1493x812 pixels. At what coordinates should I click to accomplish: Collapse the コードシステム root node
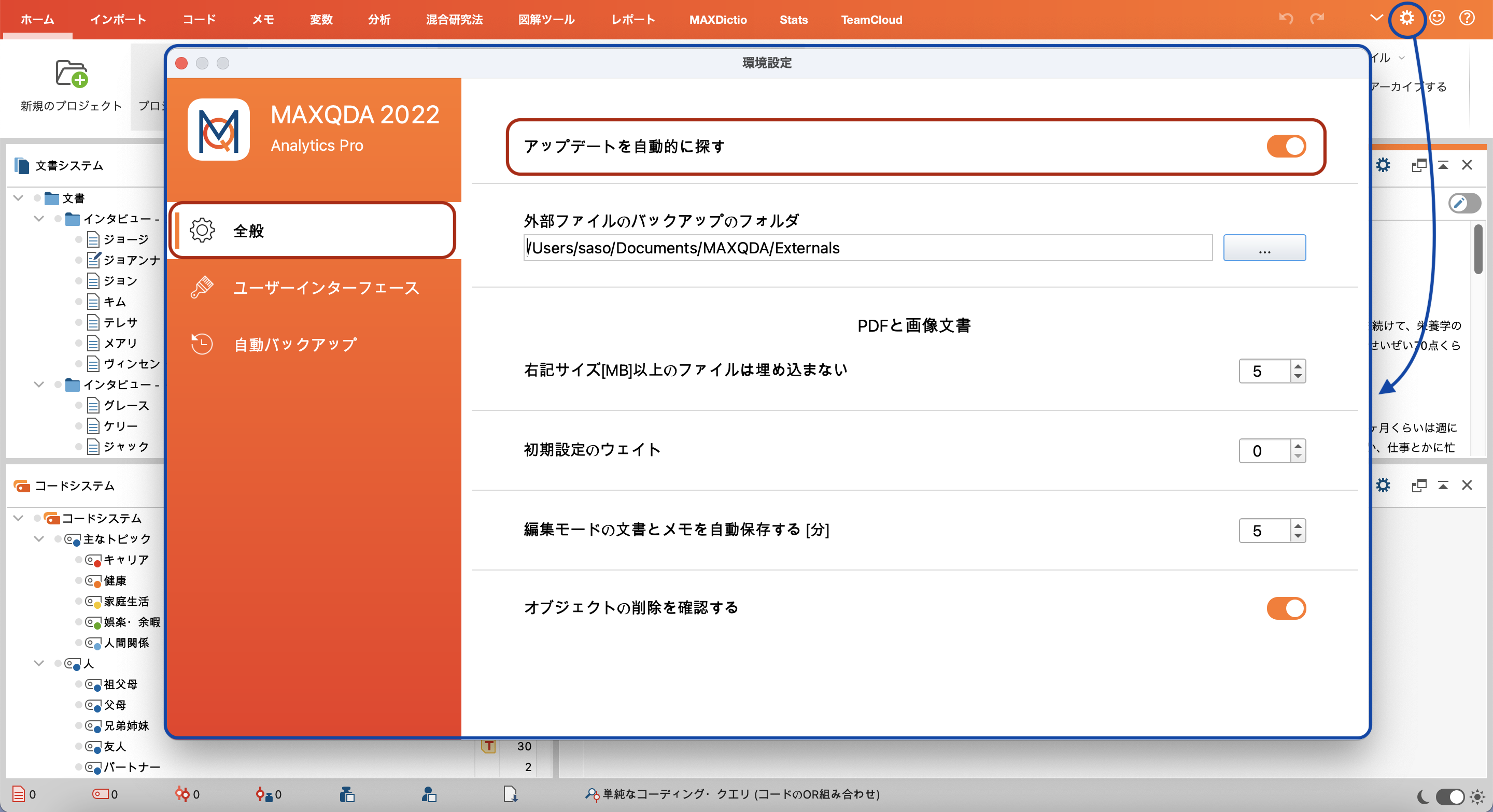click(19, 518)
